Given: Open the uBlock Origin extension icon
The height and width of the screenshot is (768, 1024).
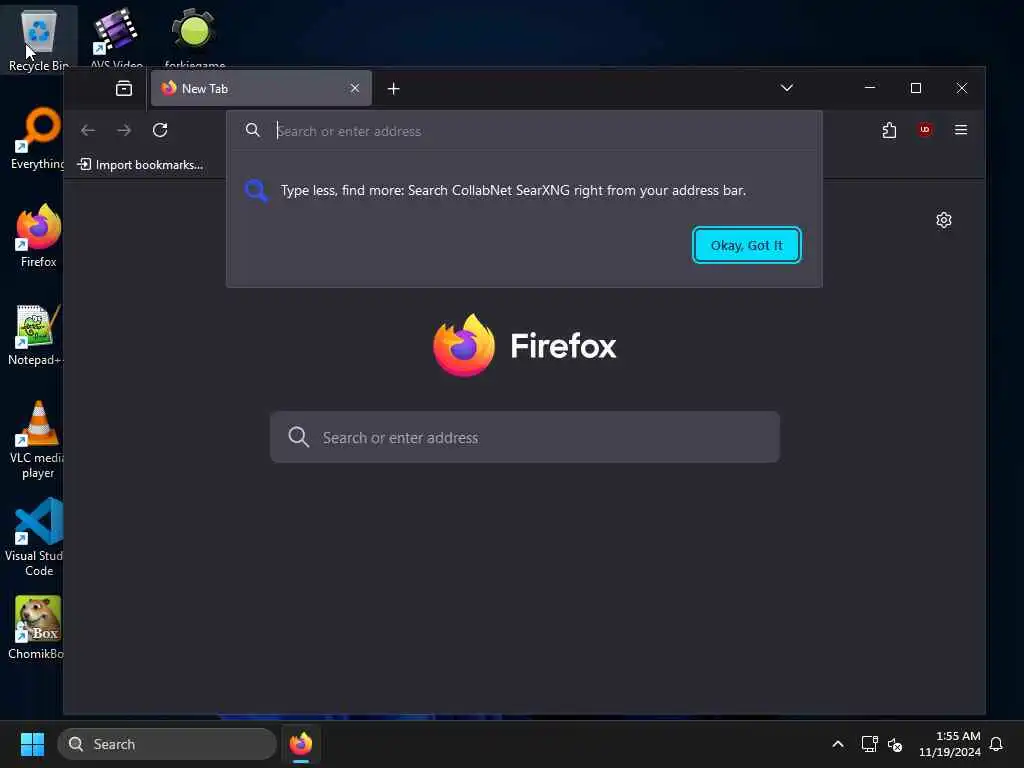Looking at the screenshot, I should 925,129.
